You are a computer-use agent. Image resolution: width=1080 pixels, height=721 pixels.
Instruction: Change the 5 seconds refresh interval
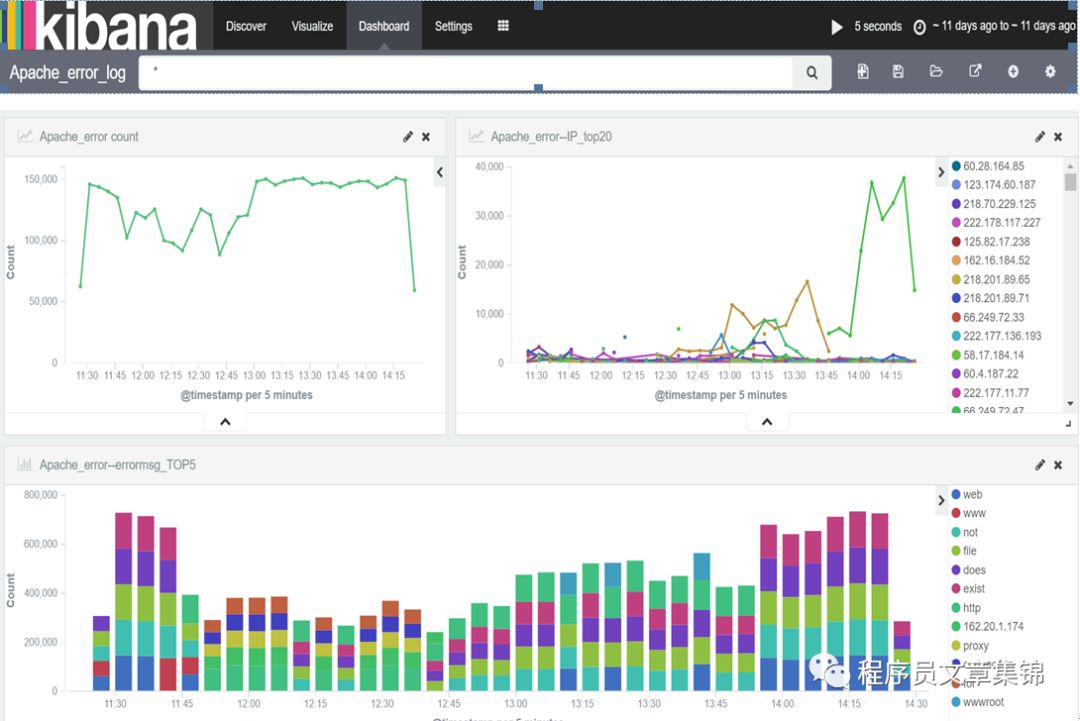click(x=878, y=26)
